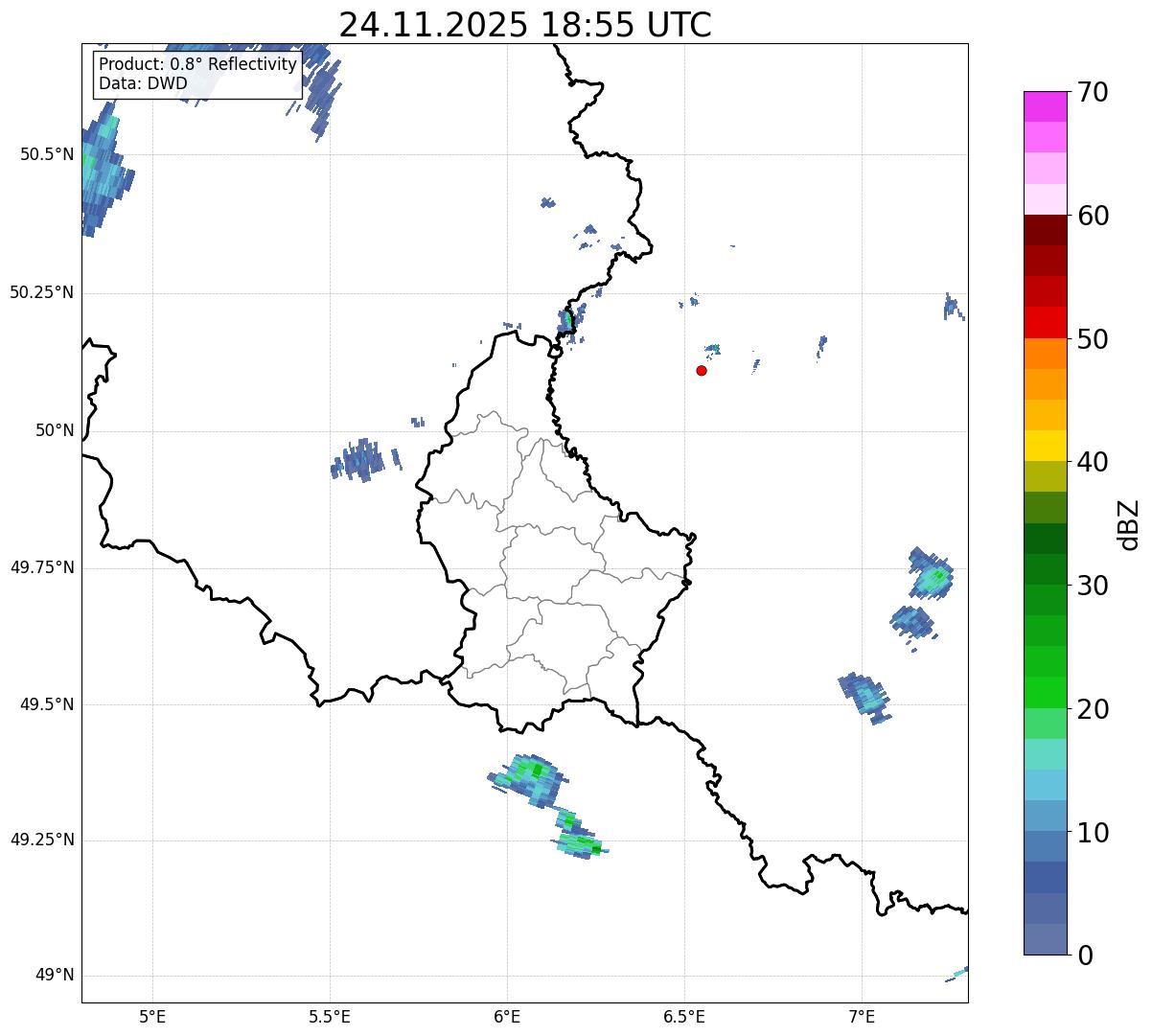Screen dimensions: 1152x1036
Task: Click the 49.5°N latitude tick label
Action: coord(46,704)
